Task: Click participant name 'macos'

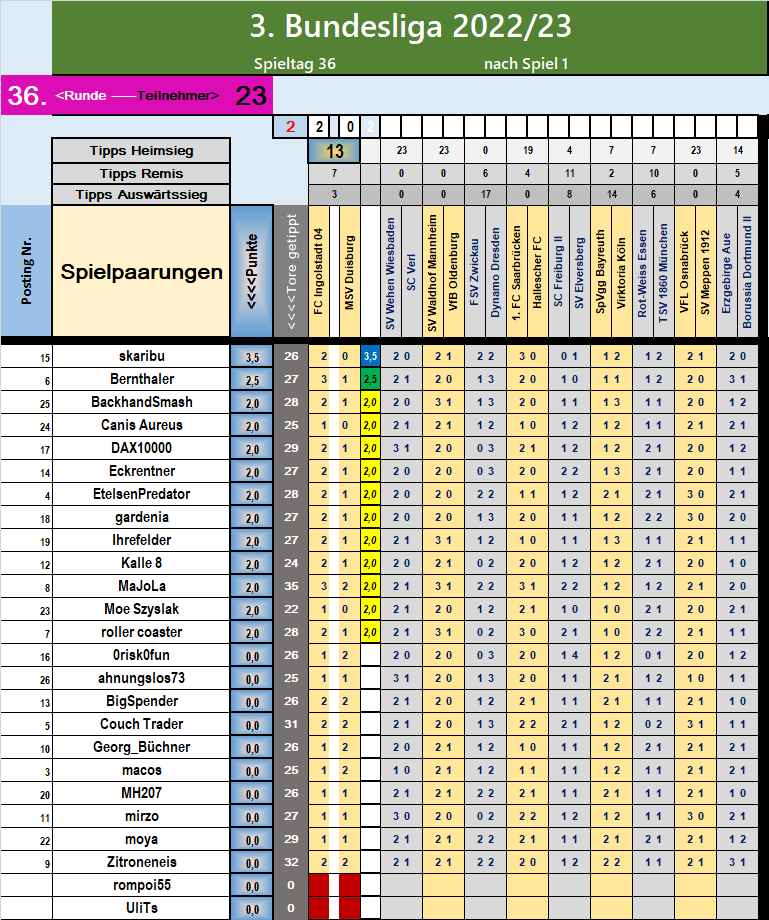Action: [141, 770]
